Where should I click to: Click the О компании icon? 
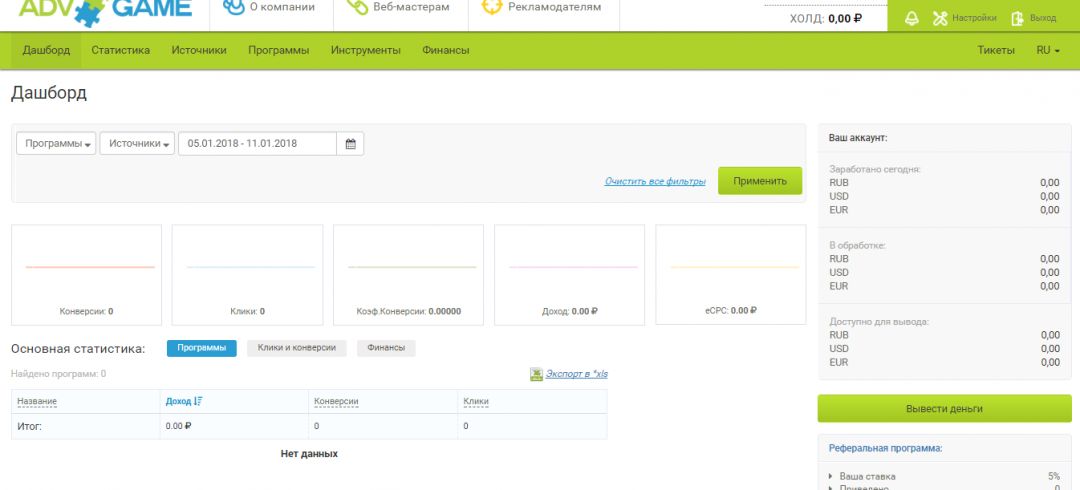point(234,7)
